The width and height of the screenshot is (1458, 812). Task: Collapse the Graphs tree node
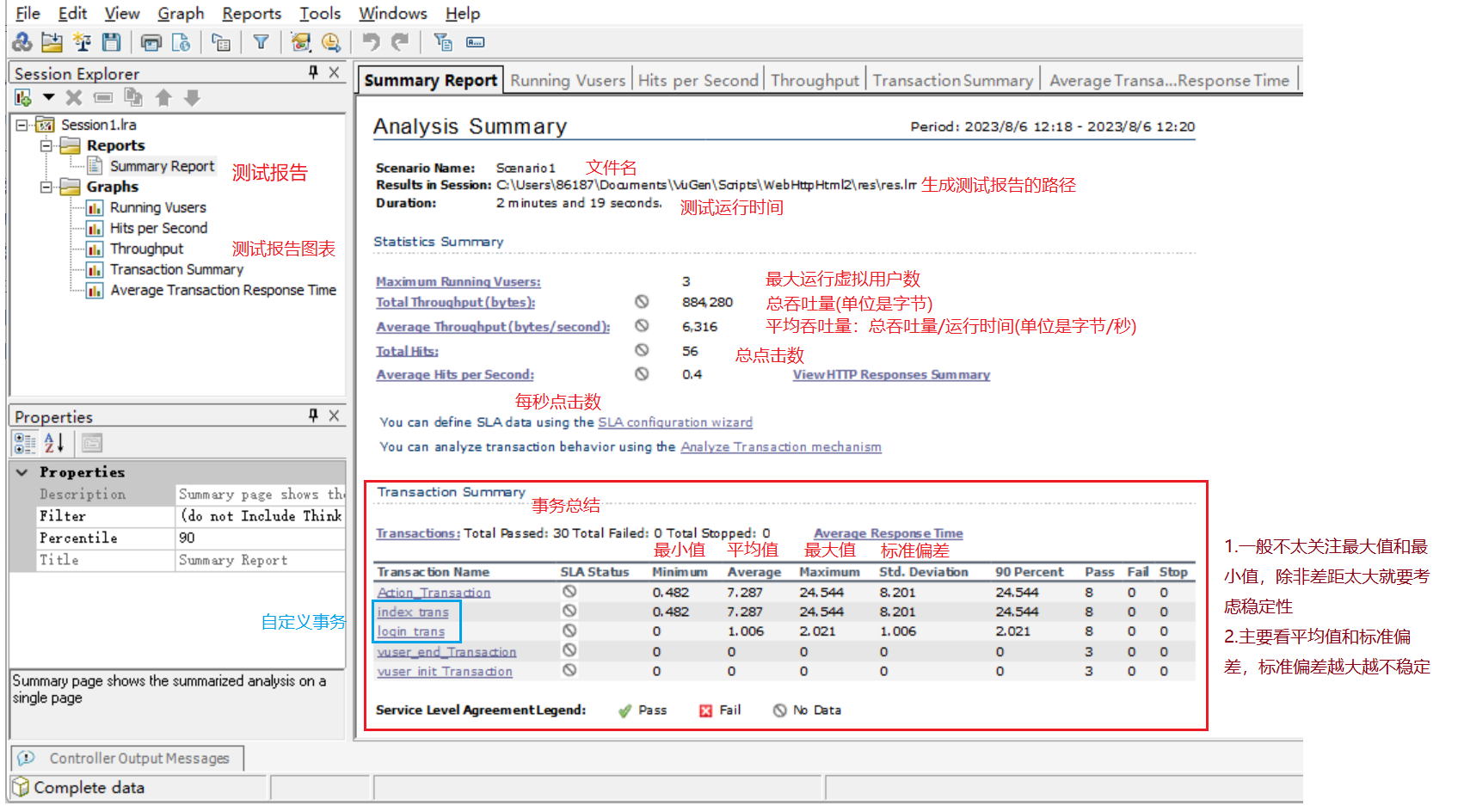[46, 187]
